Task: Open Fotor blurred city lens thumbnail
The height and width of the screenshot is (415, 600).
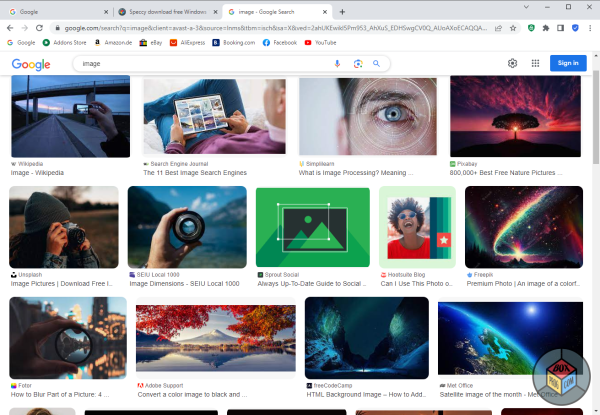Action: (x=68, y=338)
